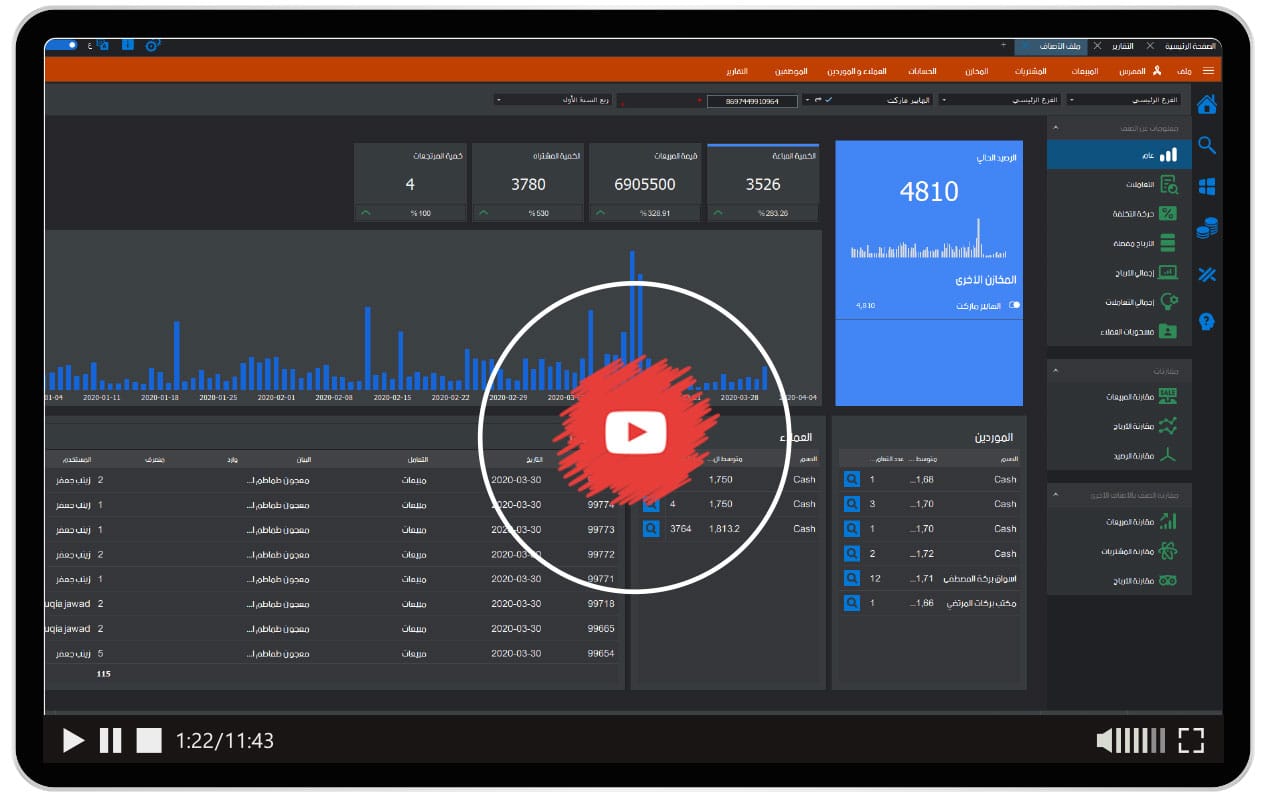Viewport: 1262px width, 797px height.
Task: Open the المبيعات menu in the orange bar
Action: click(1084, 71)
